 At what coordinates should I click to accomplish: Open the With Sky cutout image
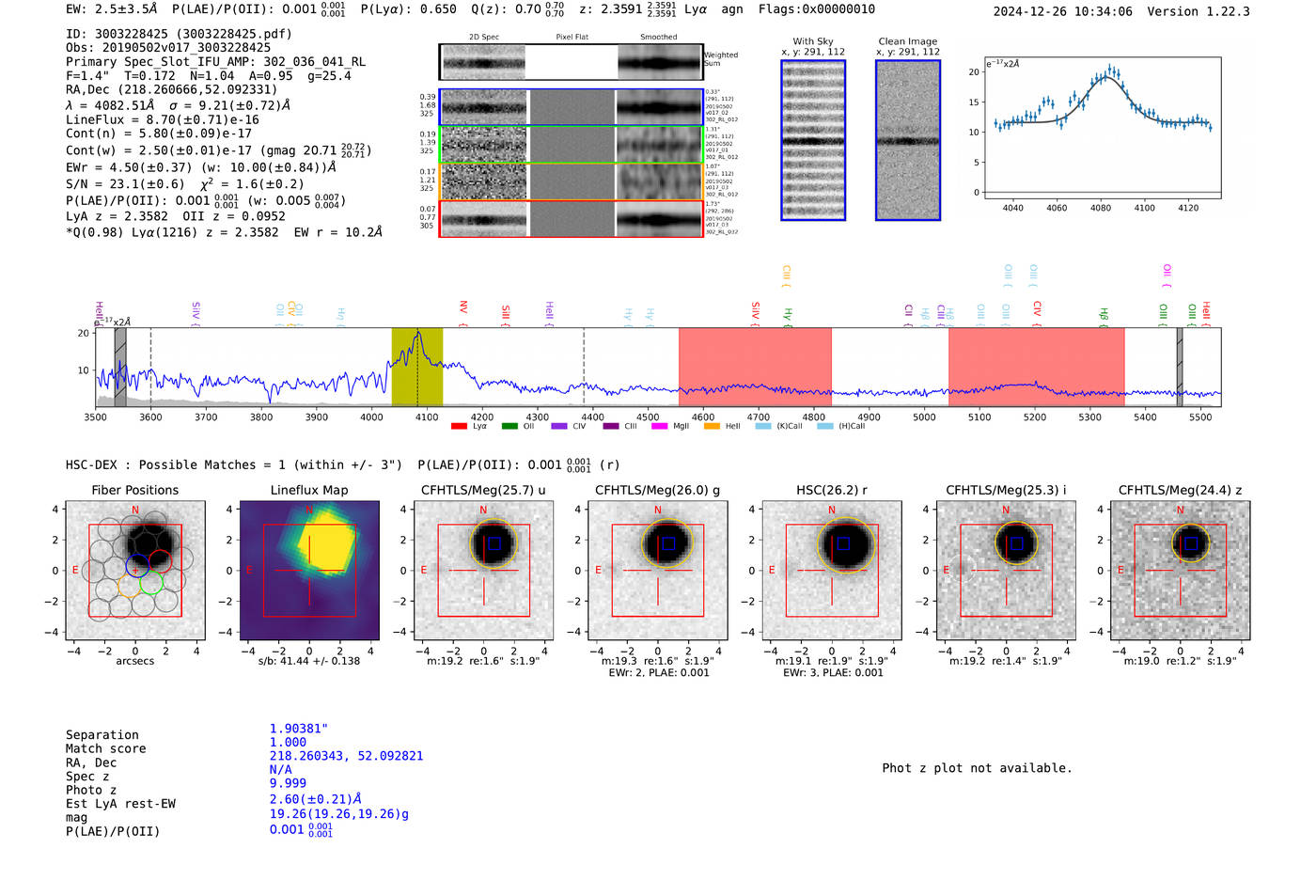813,140
